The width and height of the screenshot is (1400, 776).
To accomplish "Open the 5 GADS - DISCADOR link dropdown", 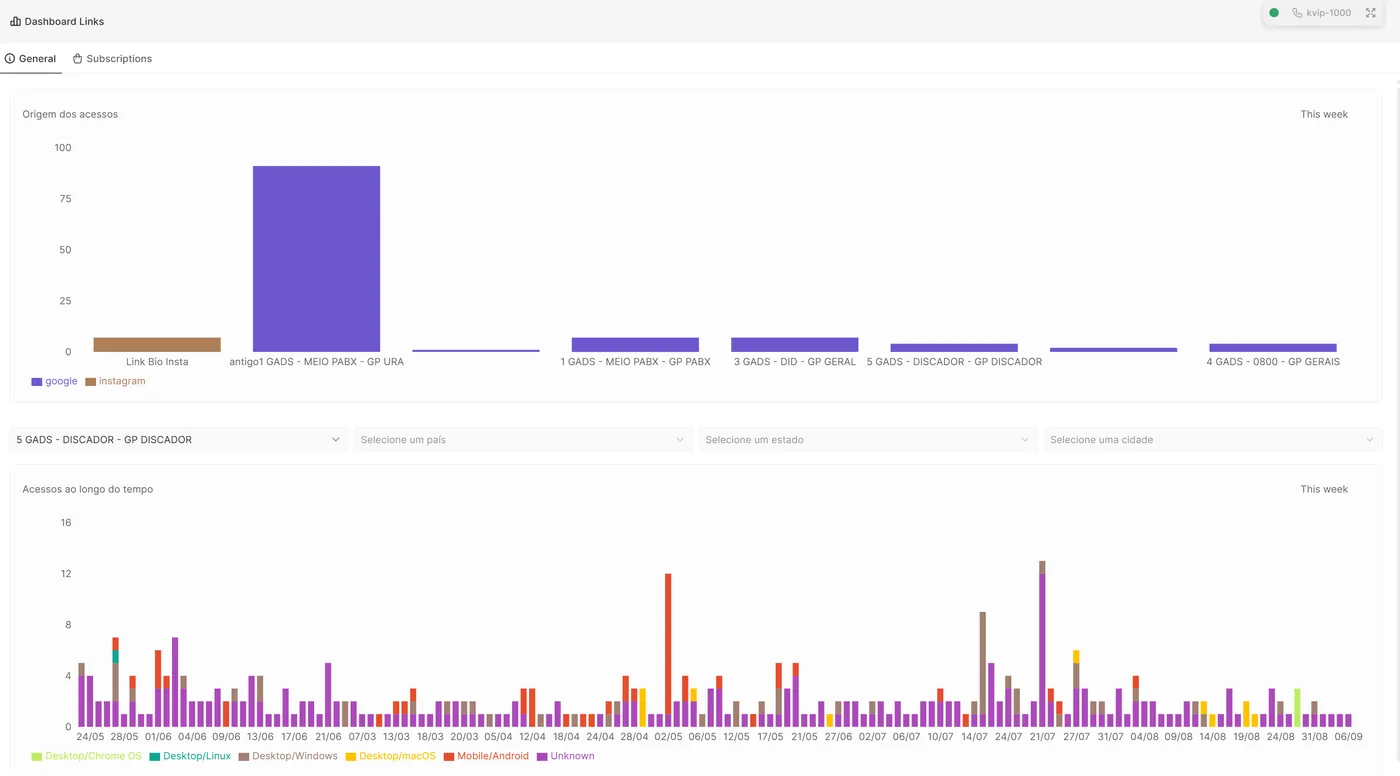I will [179, 440].
